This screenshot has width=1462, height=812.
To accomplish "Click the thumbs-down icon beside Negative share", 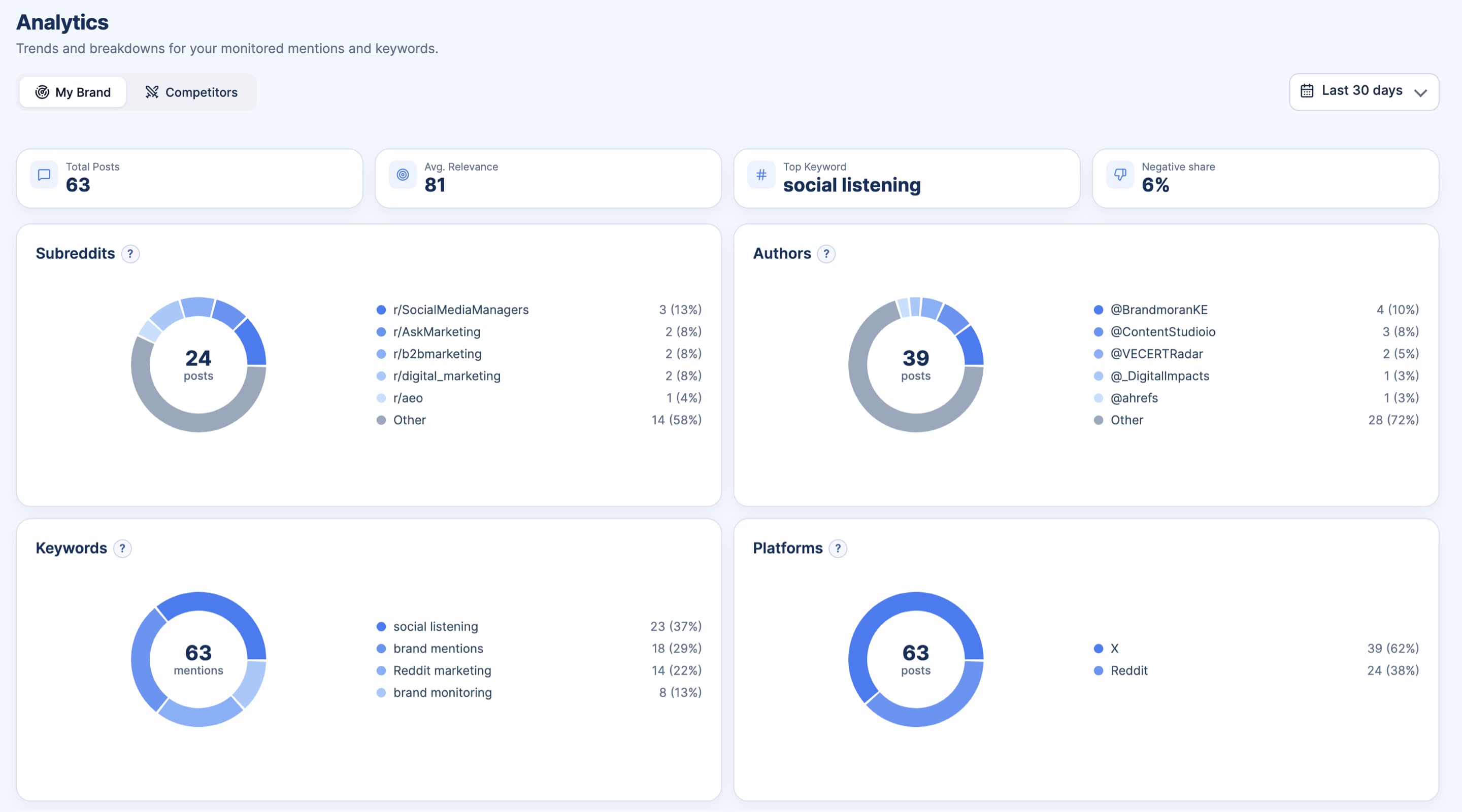I will click(x=1120, y=175).
